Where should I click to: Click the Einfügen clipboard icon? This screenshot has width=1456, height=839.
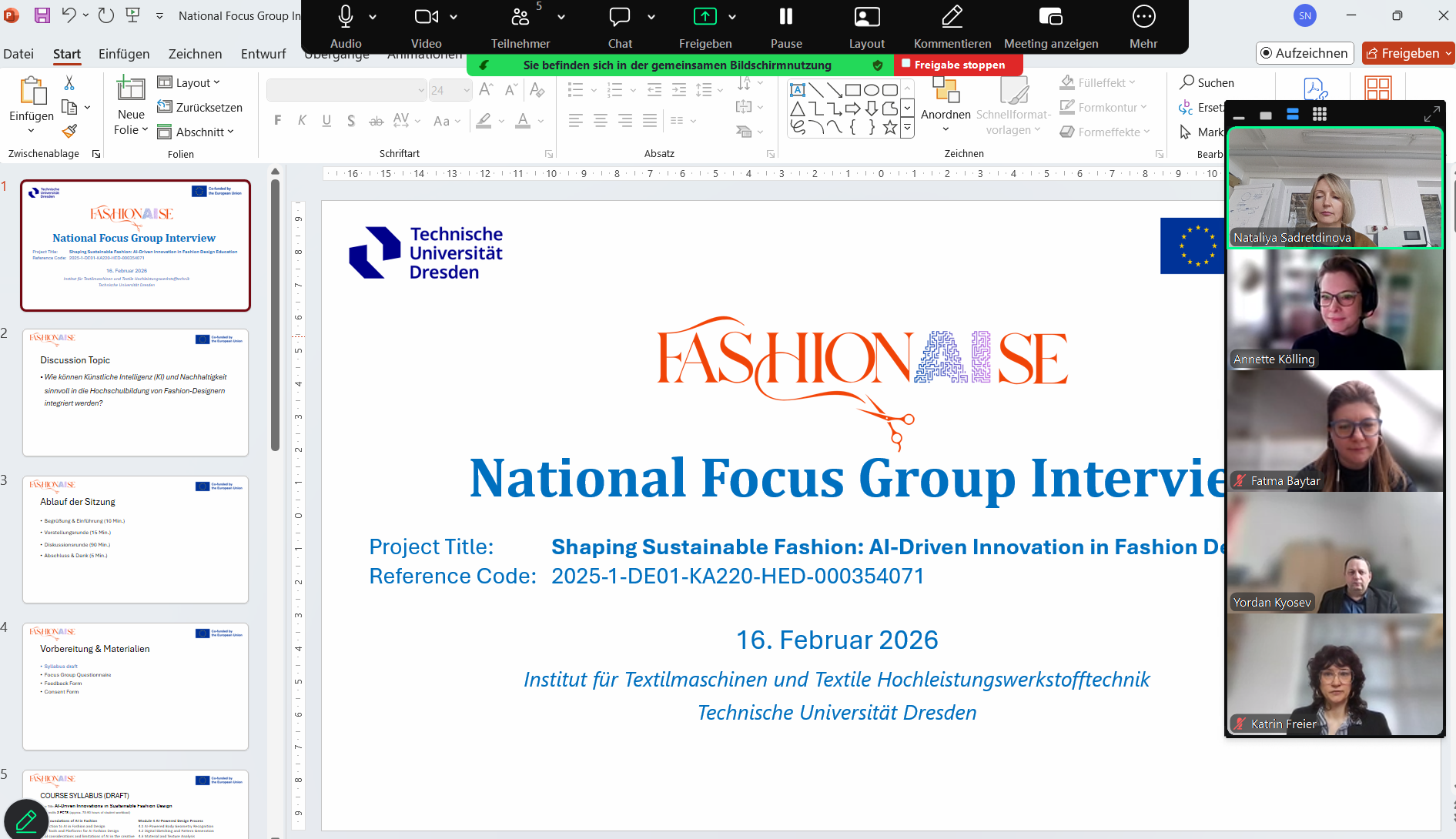(32, 90)
